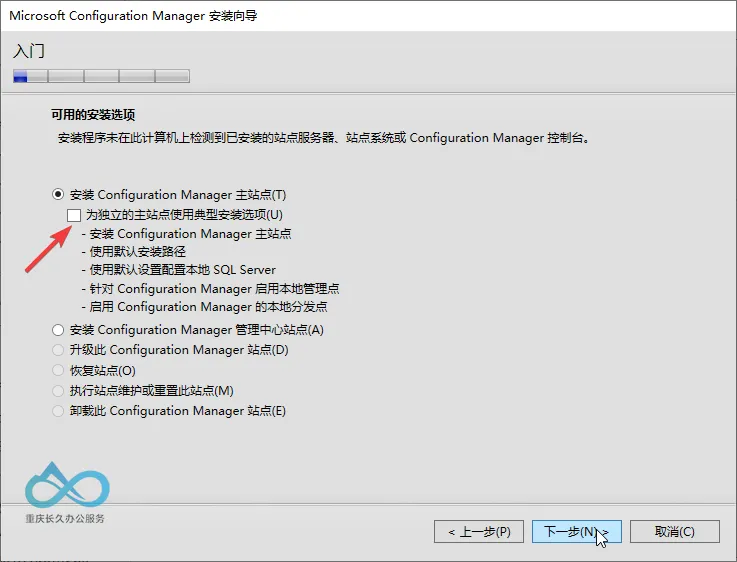Click the text 使用默认安装路径
737x562 pixels.
pyautogui.click(x=137, y=252)
